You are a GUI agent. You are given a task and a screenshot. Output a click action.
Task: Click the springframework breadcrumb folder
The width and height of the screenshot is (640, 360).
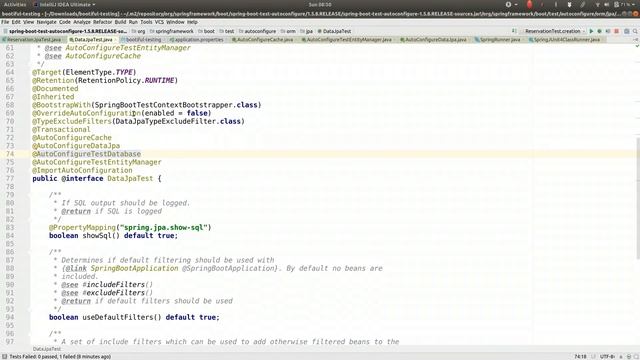172,31
